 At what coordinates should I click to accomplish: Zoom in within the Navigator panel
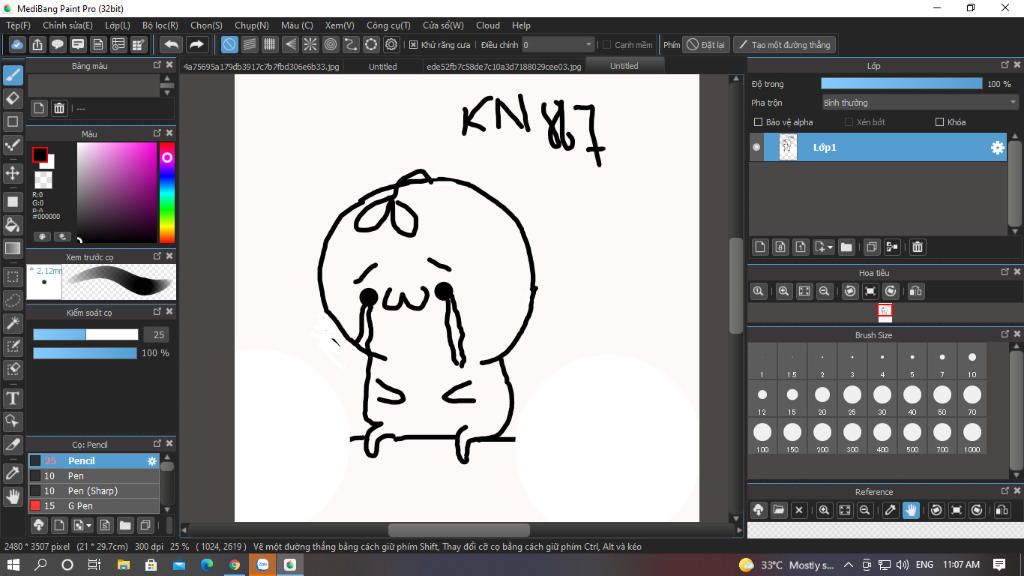tap(784, 291)
